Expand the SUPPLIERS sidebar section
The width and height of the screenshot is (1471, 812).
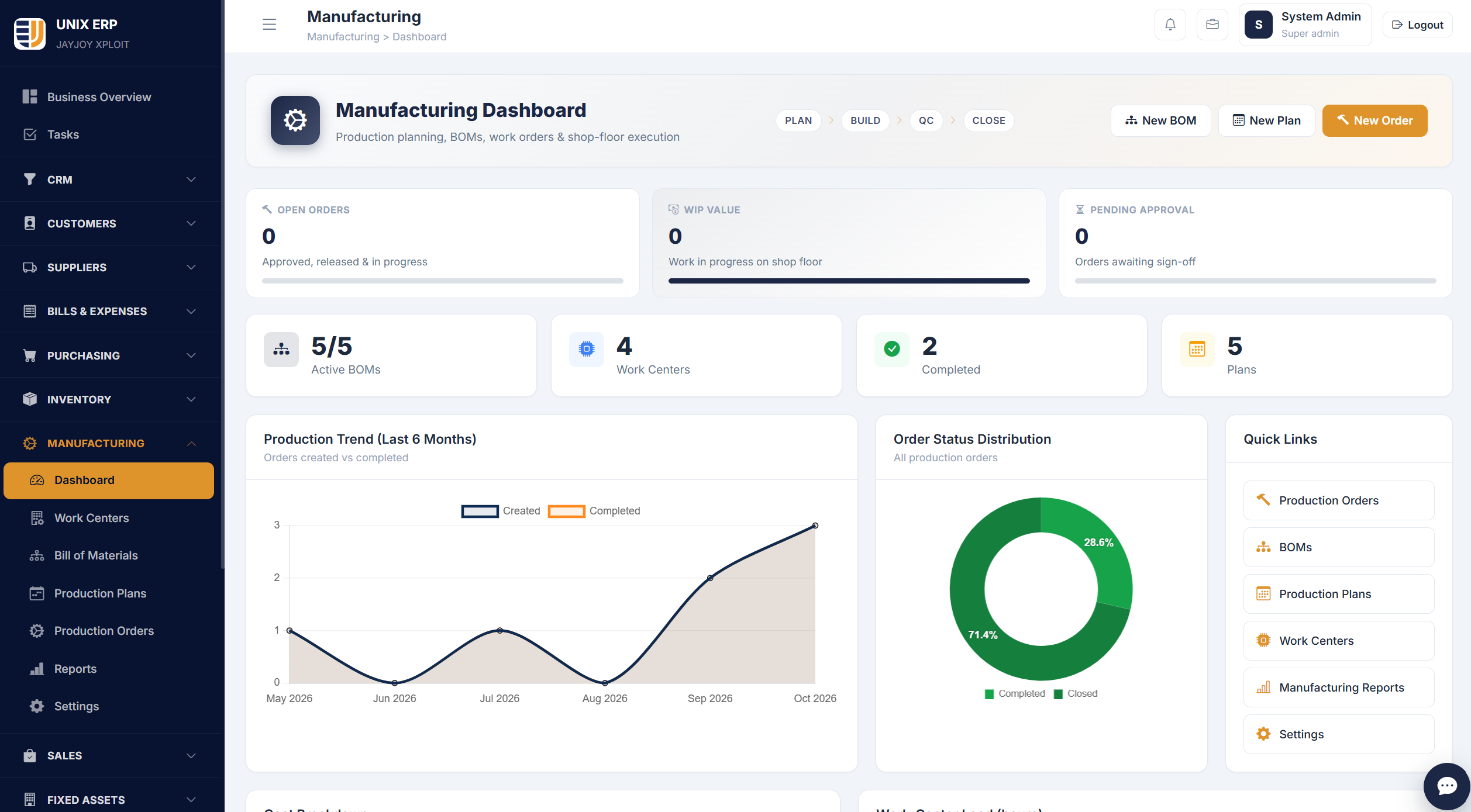(111, 267)
